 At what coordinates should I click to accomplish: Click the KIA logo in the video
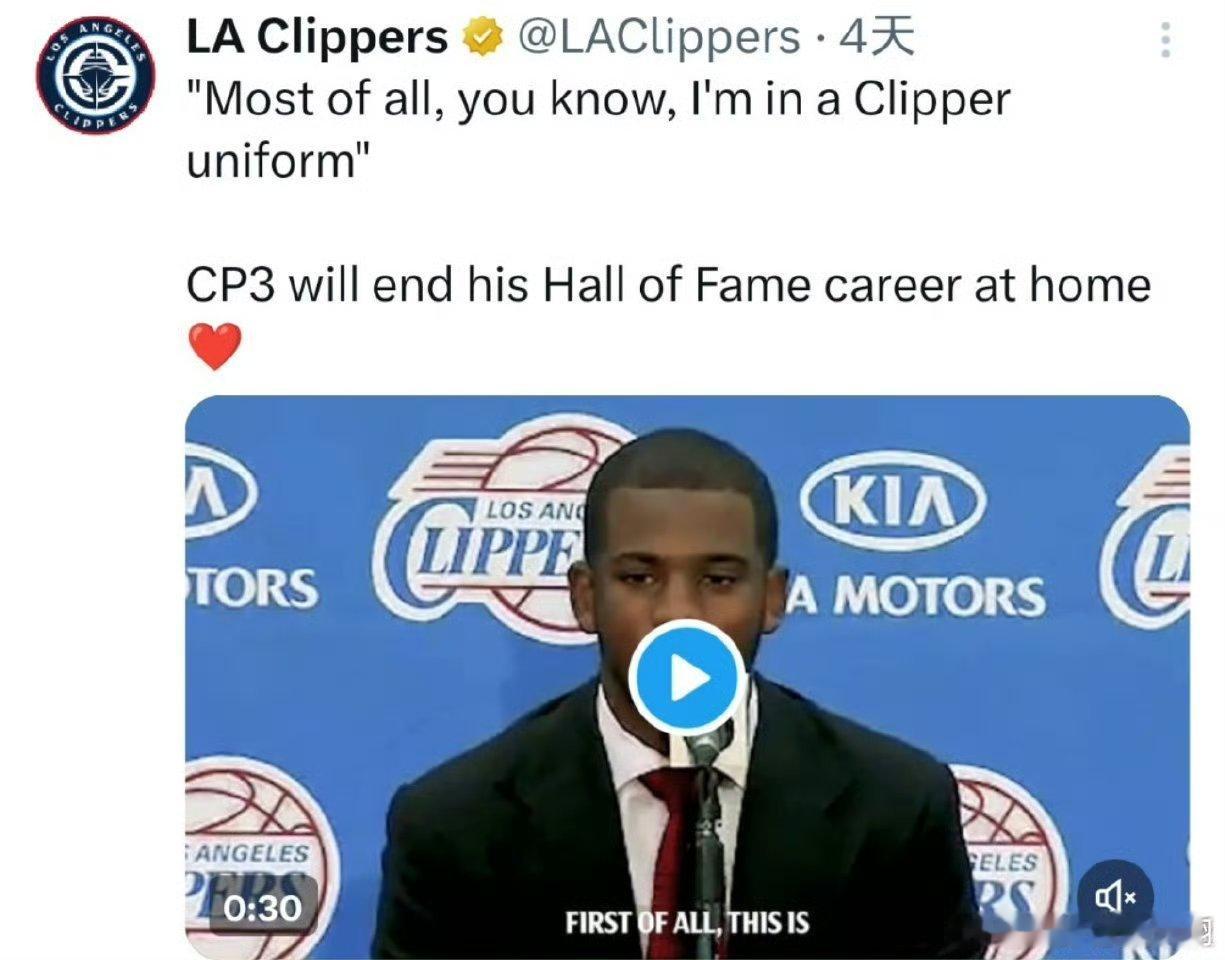(892, 500)
